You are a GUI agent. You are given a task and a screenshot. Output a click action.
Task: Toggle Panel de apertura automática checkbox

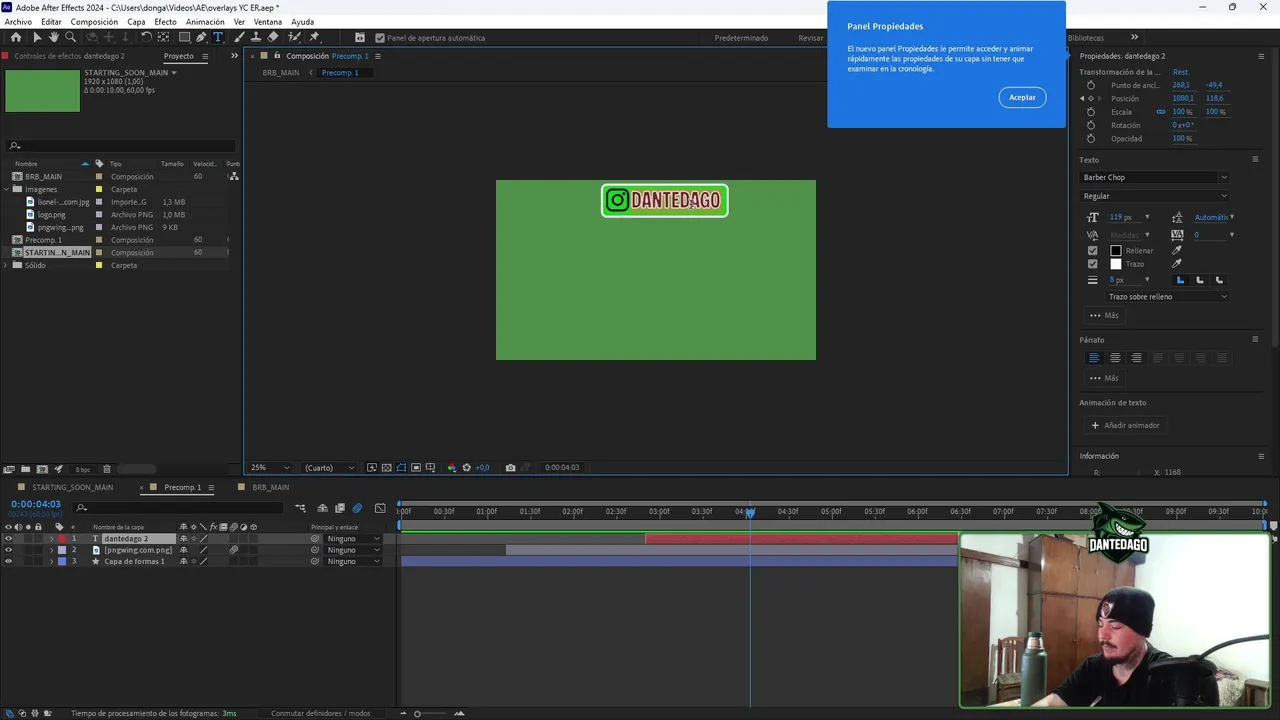click(379, 38)
